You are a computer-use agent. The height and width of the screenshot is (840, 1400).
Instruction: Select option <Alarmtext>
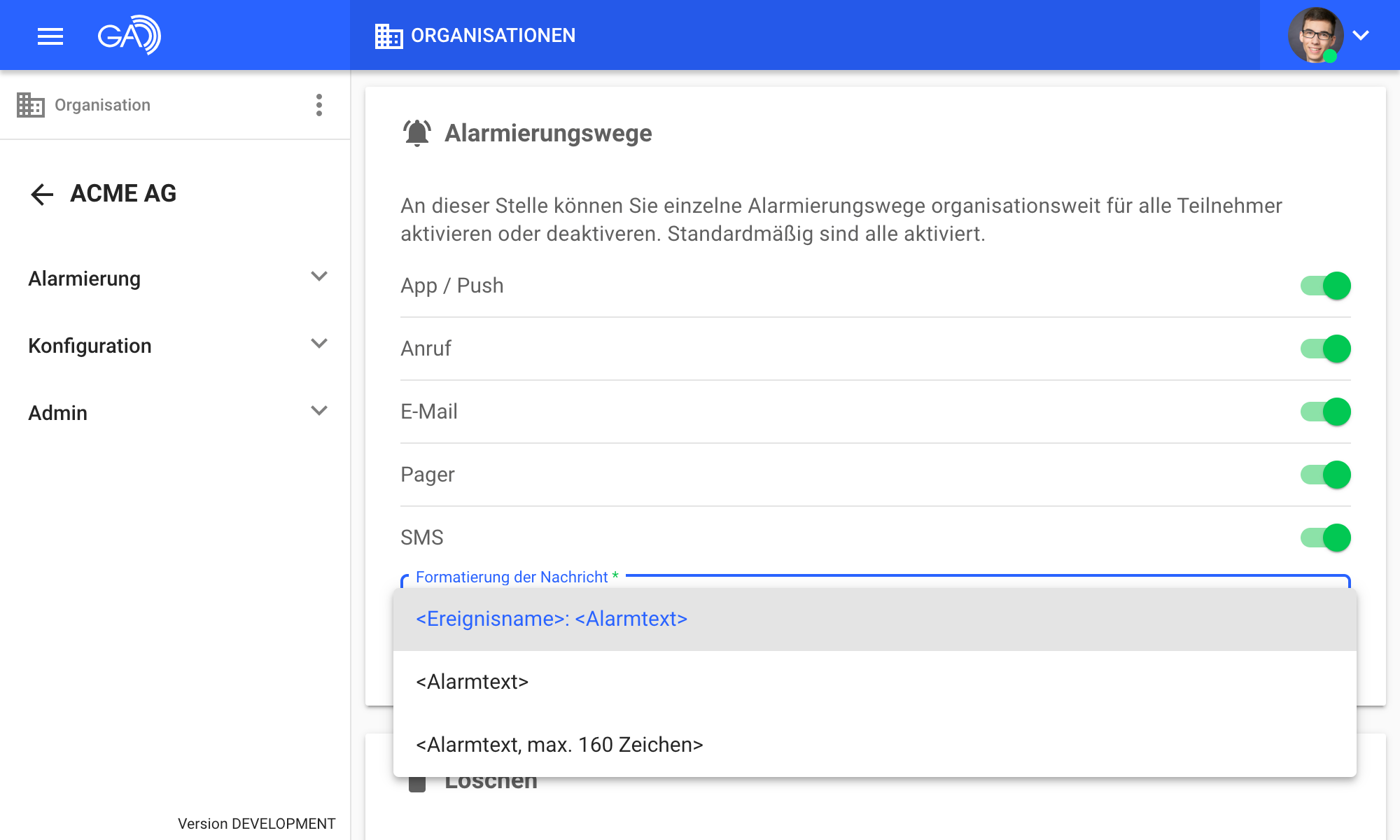[x=472, y=682]
